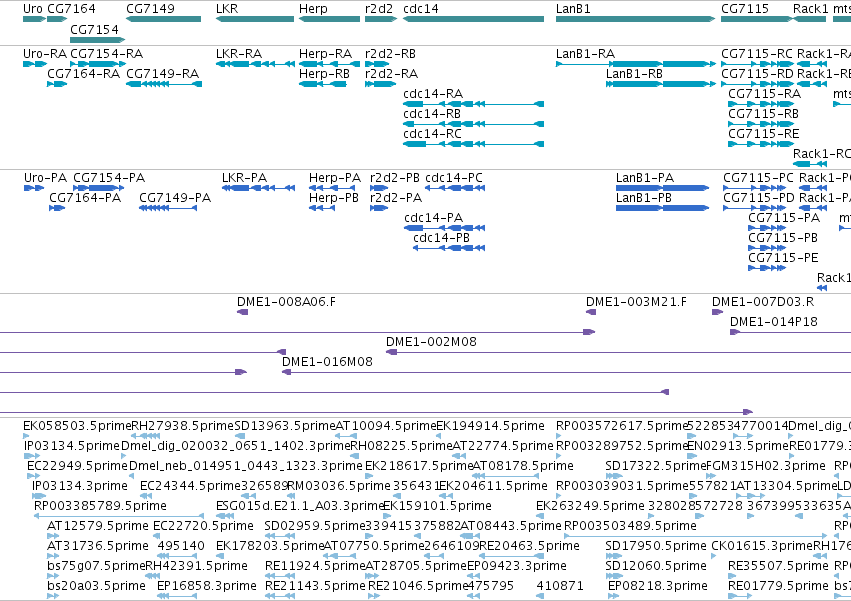Screen dimensions: 851x601
Task: Select the DME1-016M08 clone label
Action: (x=327, y=362)
